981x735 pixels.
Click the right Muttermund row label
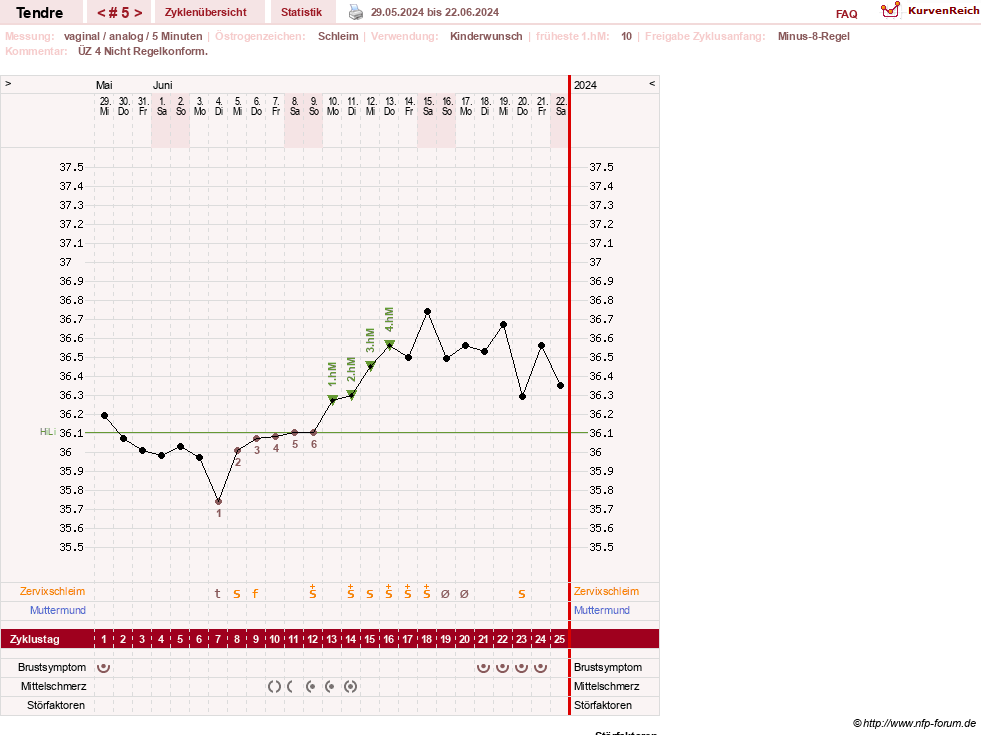(x=602, y=610)
